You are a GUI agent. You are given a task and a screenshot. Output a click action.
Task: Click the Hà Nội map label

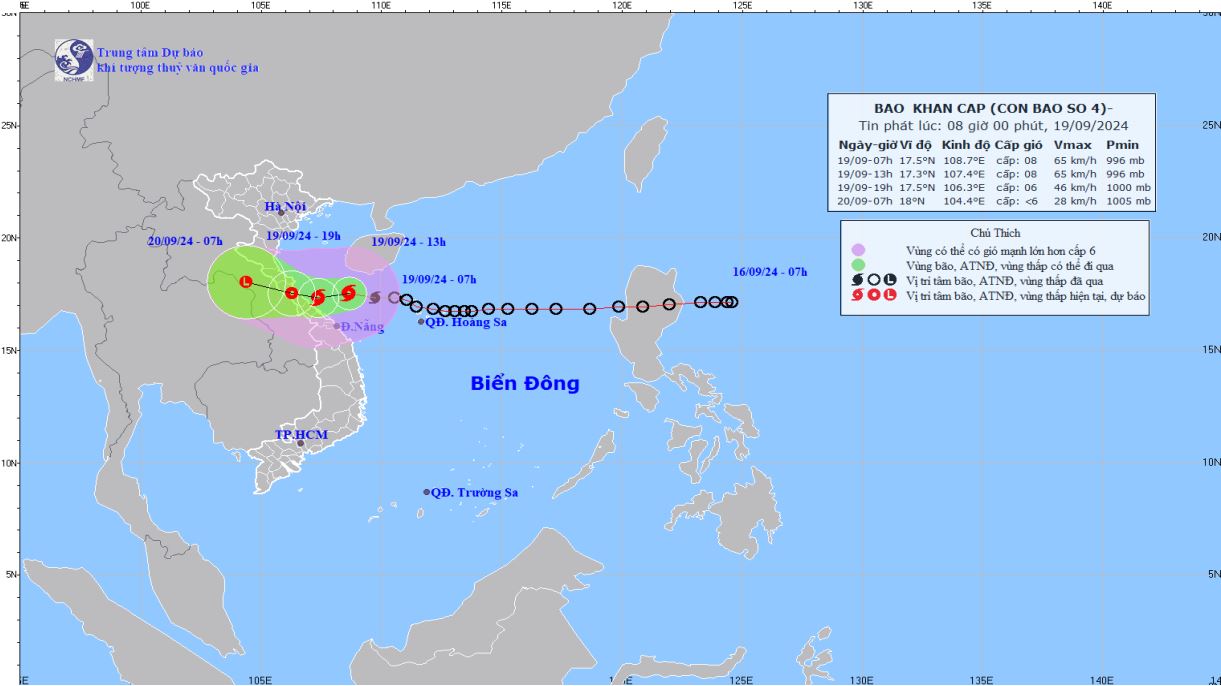[x=283, y=206]
